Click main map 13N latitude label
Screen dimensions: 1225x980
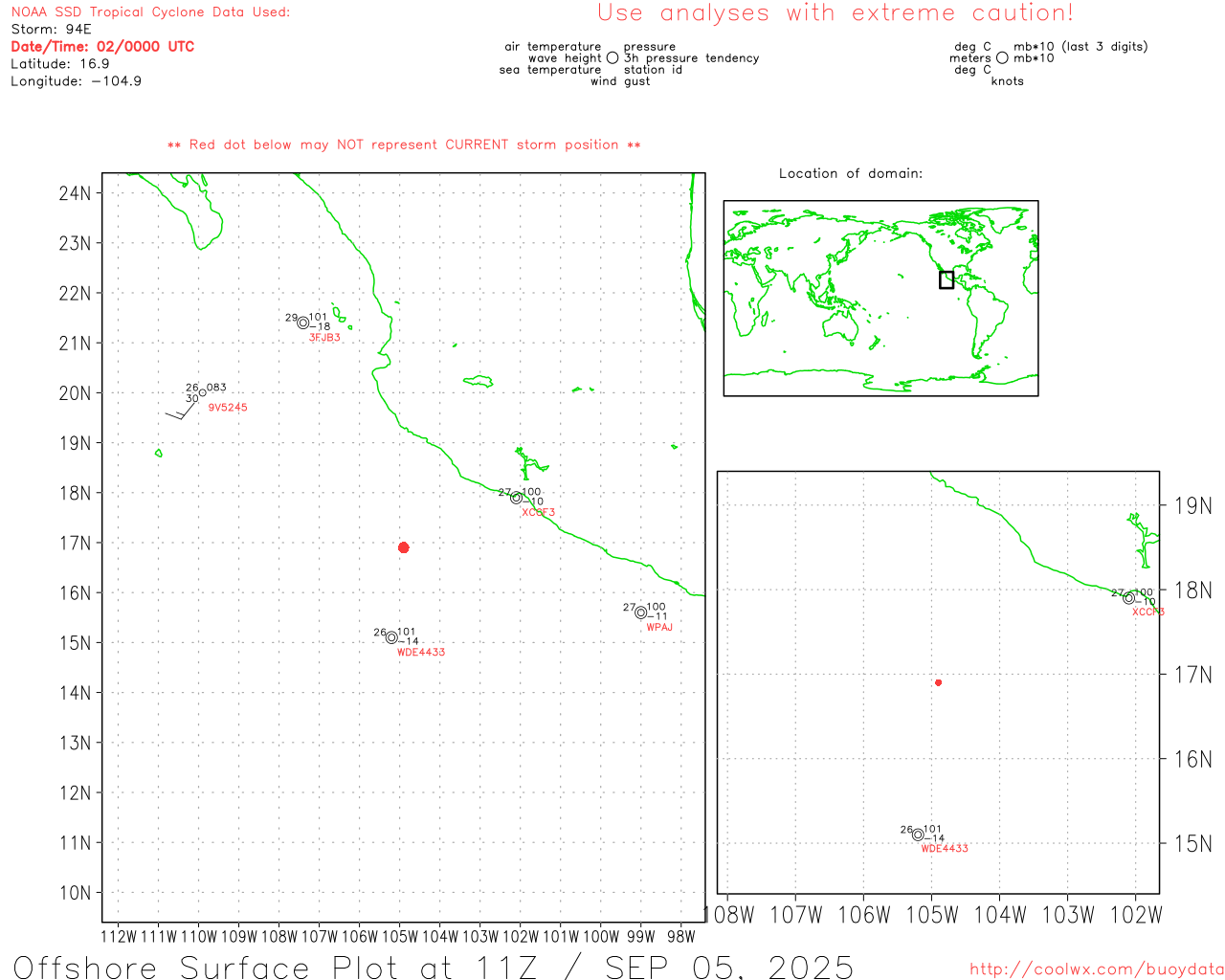(75, 743)
